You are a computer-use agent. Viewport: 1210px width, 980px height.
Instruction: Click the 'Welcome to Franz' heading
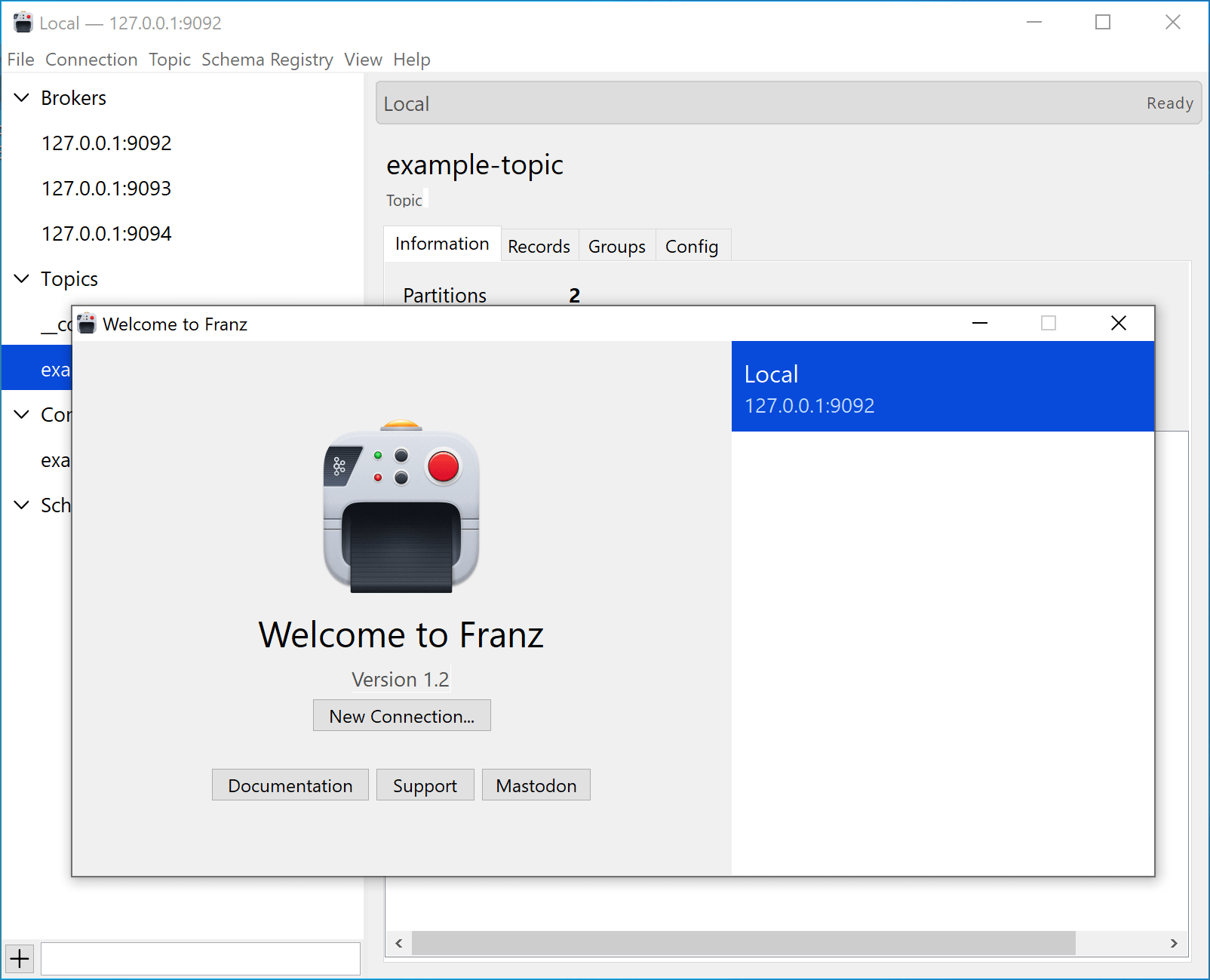[401, 634]
